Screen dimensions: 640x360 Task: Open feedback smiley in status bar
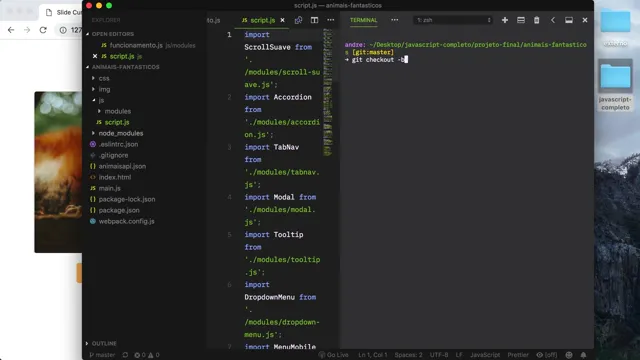569,355
